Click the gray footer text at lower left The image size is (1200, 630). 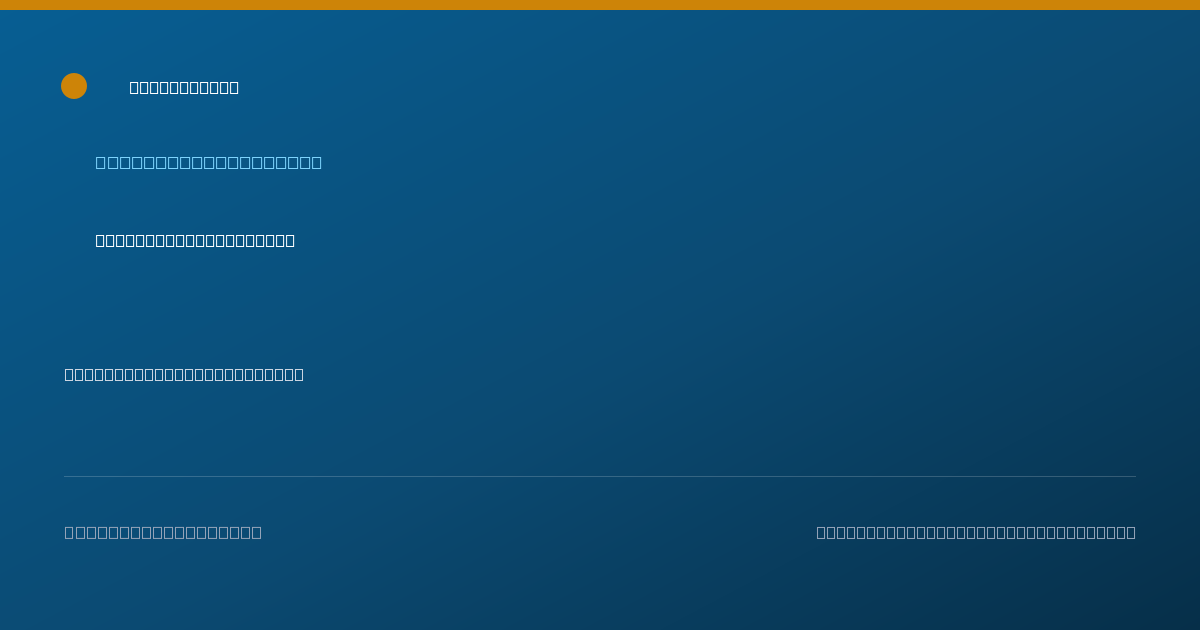click(x=163, y=532)
